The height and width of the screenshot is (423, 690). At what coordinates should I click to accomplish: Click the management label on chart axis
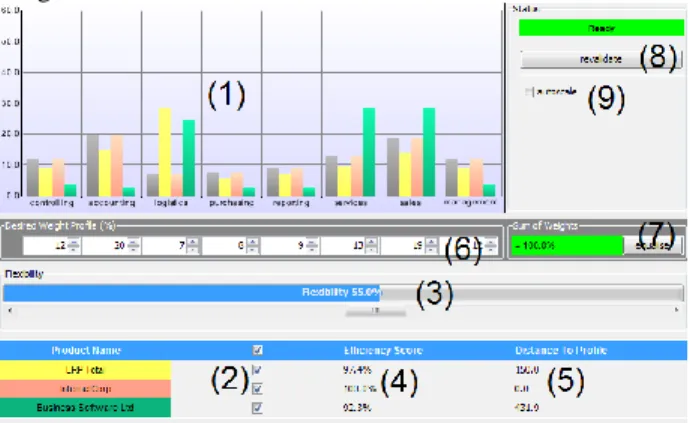coord(470,202)
